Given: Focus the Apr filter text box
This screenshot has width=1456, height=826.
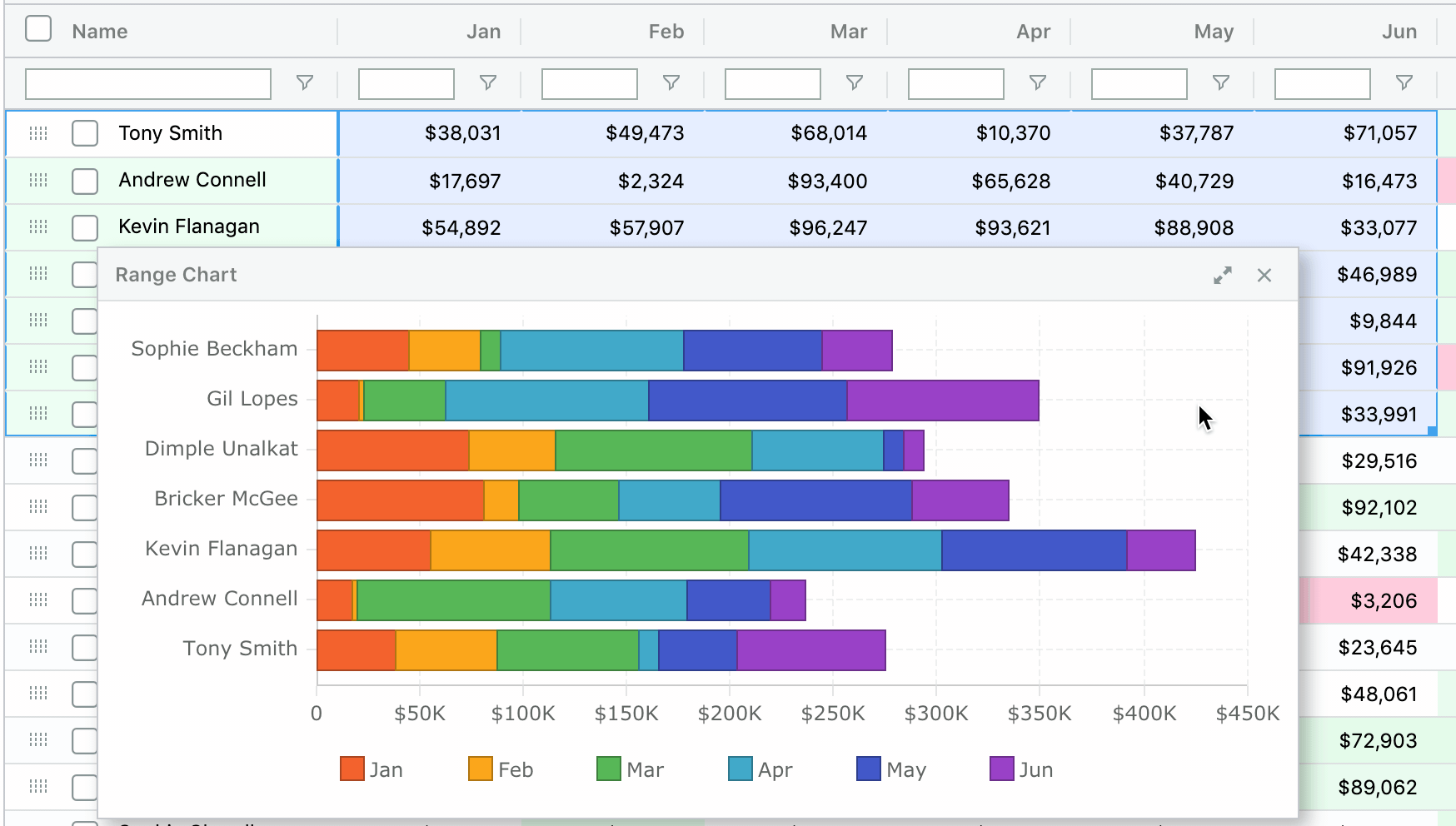Looking at the screenshot, I should 956,83.
